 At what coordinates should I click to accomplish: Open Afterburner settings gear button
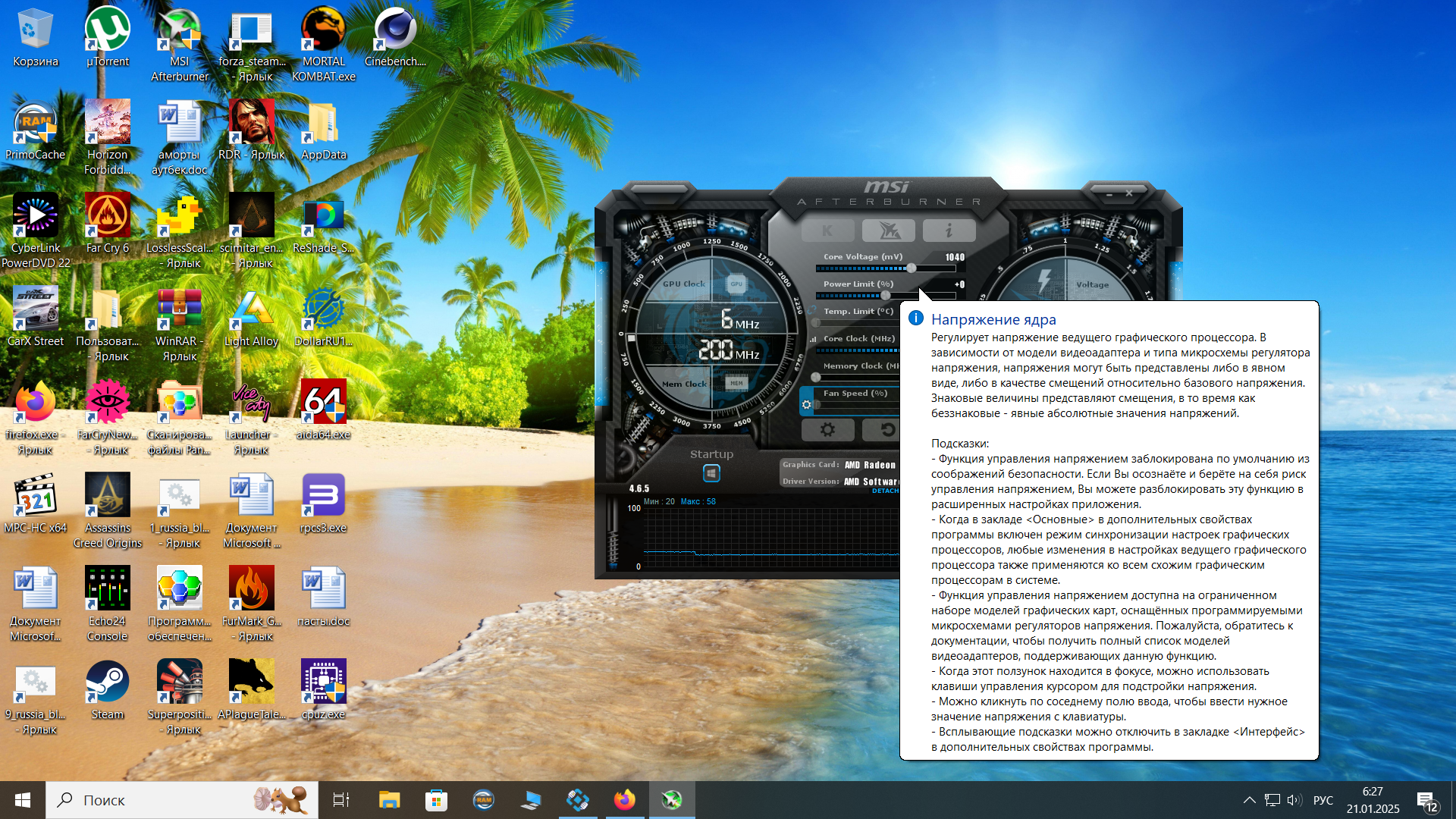(827, 430)
